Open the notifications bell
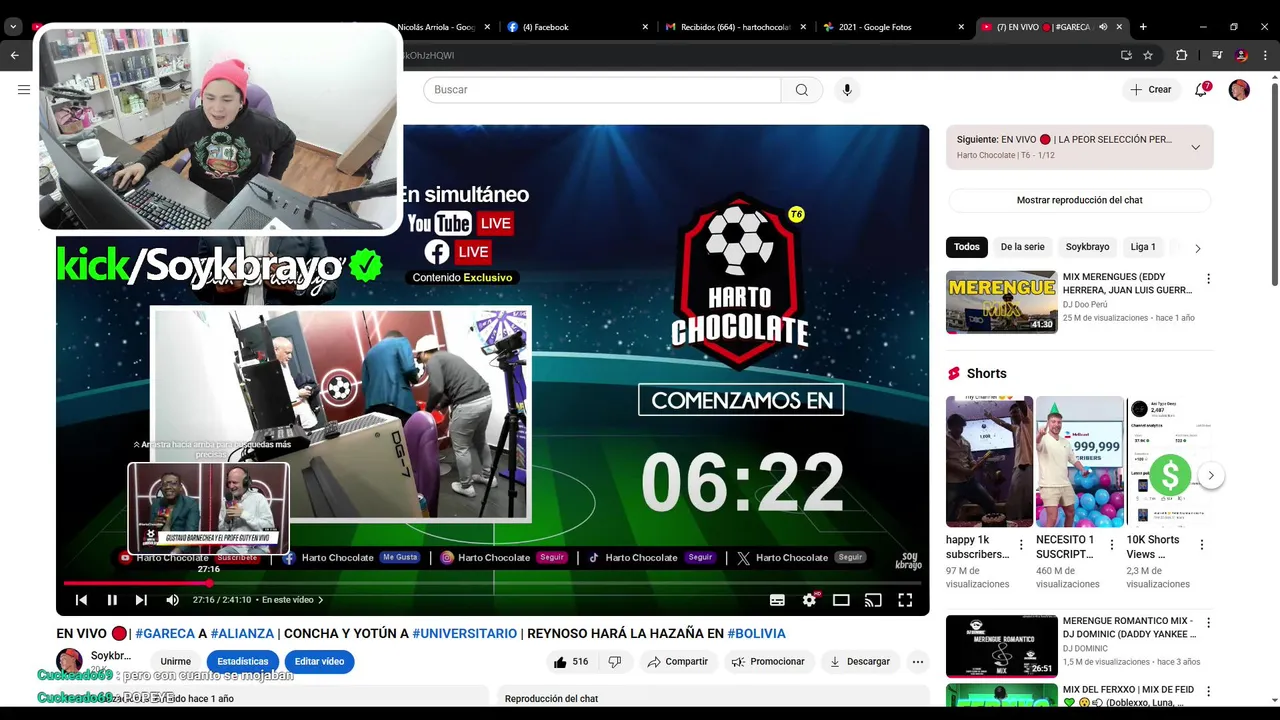The image size is (1280, 720). click(1202, 90)
